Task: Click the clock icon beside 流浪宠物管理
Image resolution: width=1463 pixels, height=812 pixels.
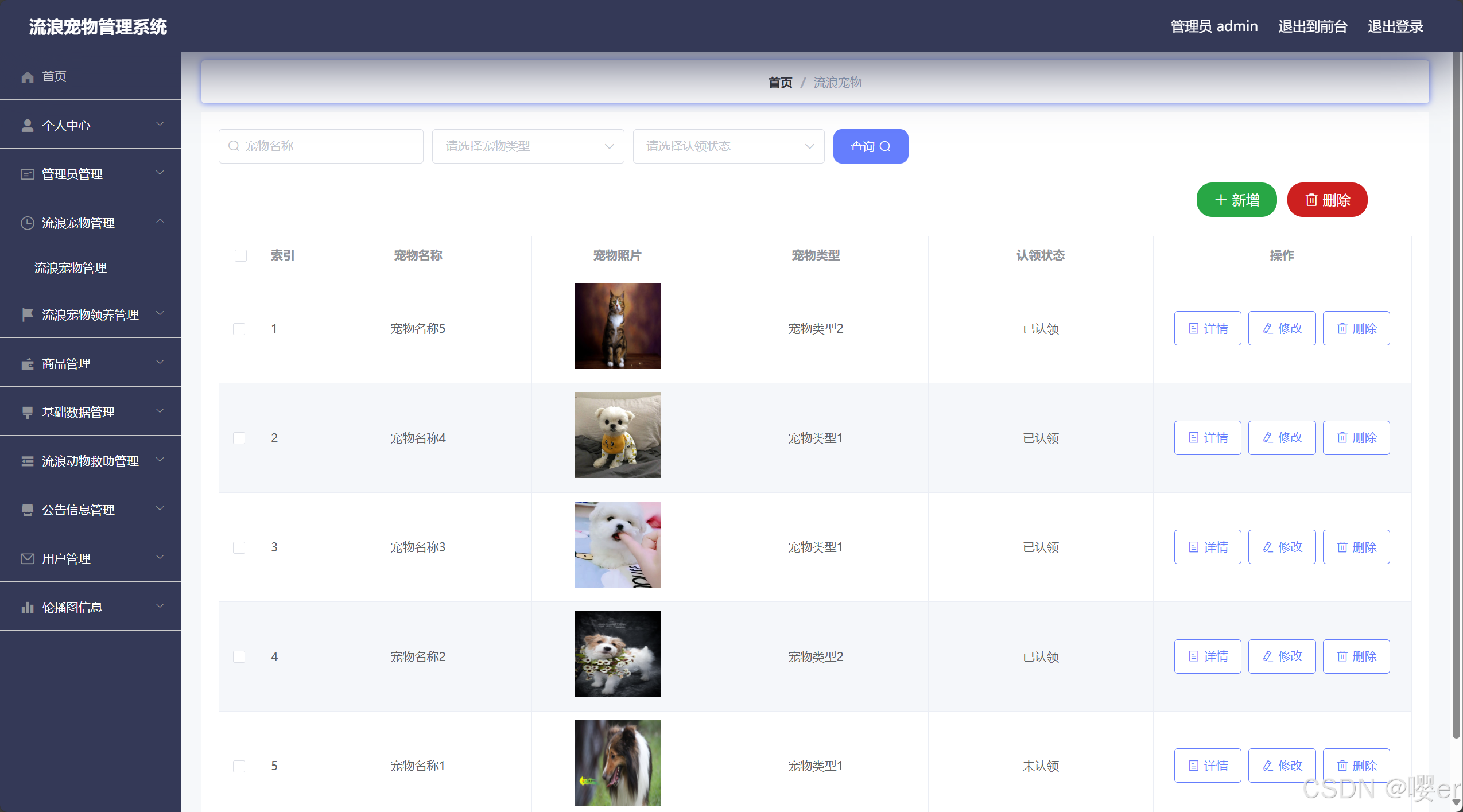Action: click(x=28, y=223)
